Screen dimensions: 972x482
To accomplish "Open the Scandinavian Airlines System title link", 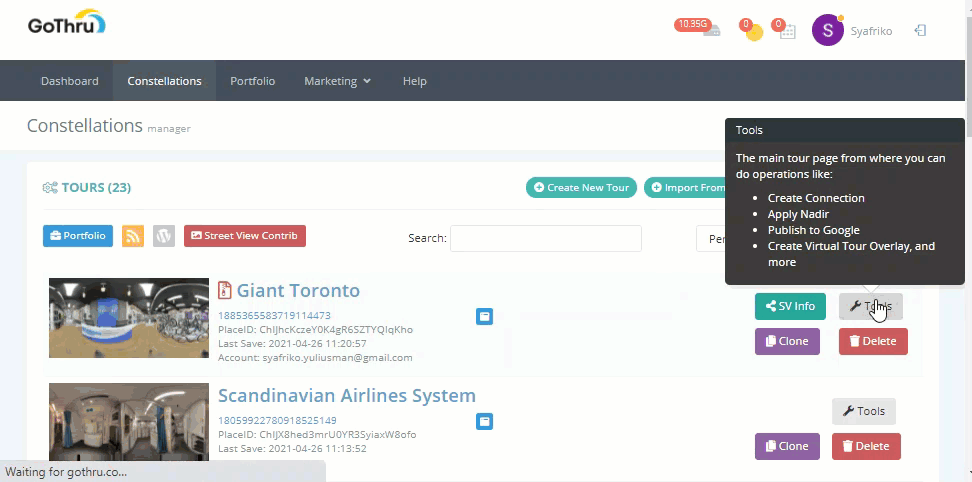I will (x=347, y=395).
